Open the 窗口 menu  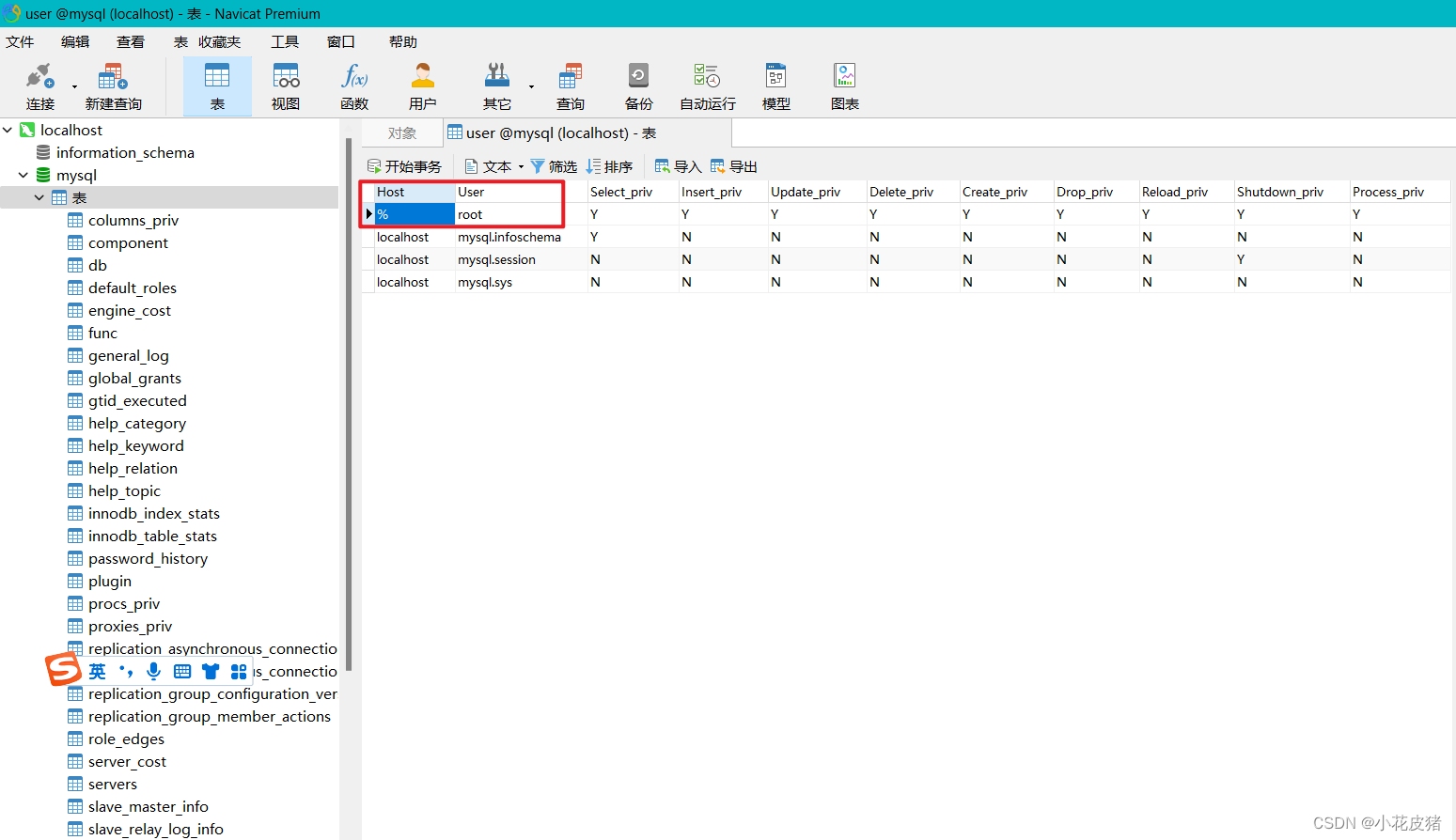[341, 41]
